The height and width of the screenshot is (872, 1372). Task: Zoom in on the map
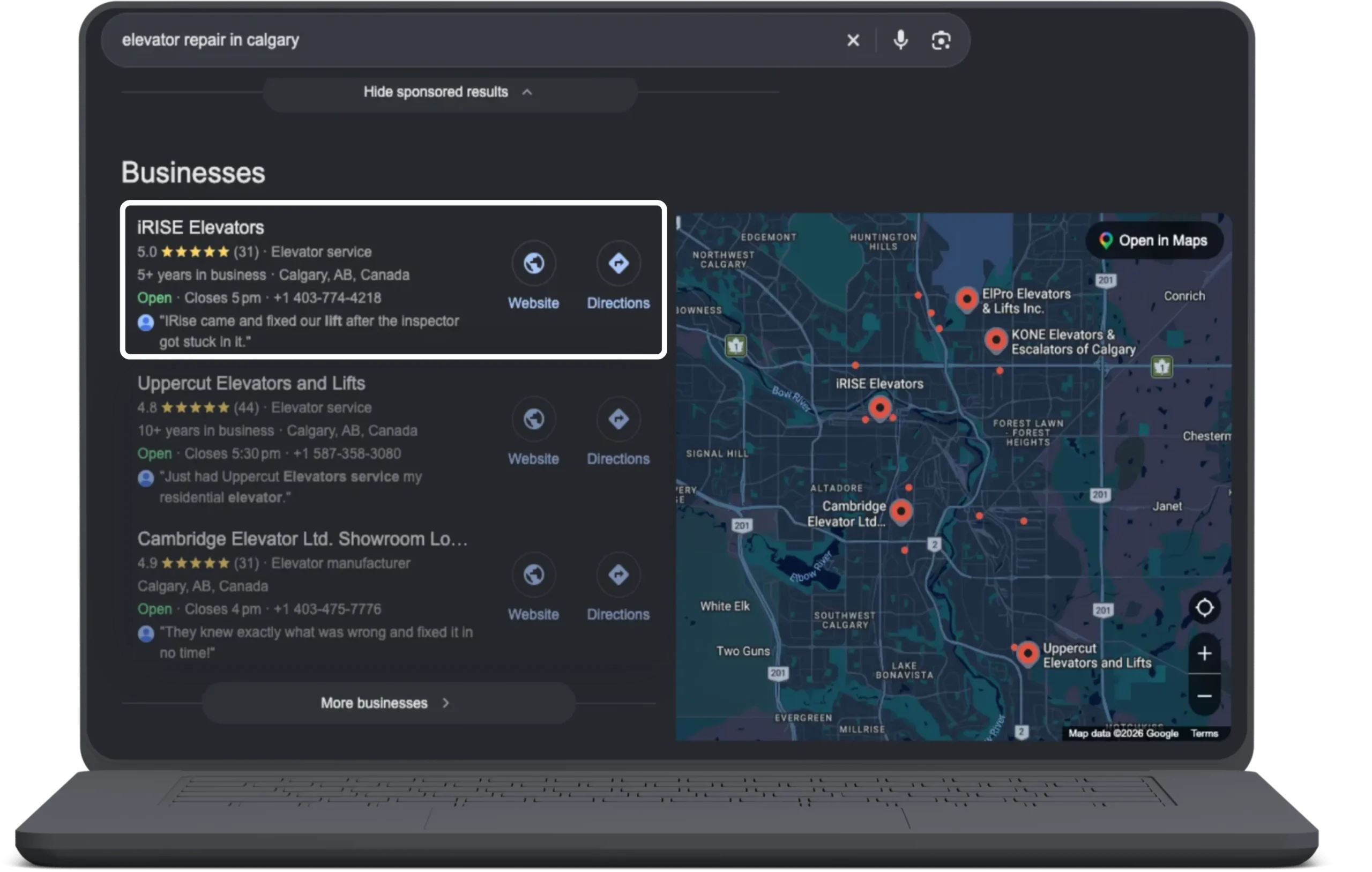point(1204,653)
